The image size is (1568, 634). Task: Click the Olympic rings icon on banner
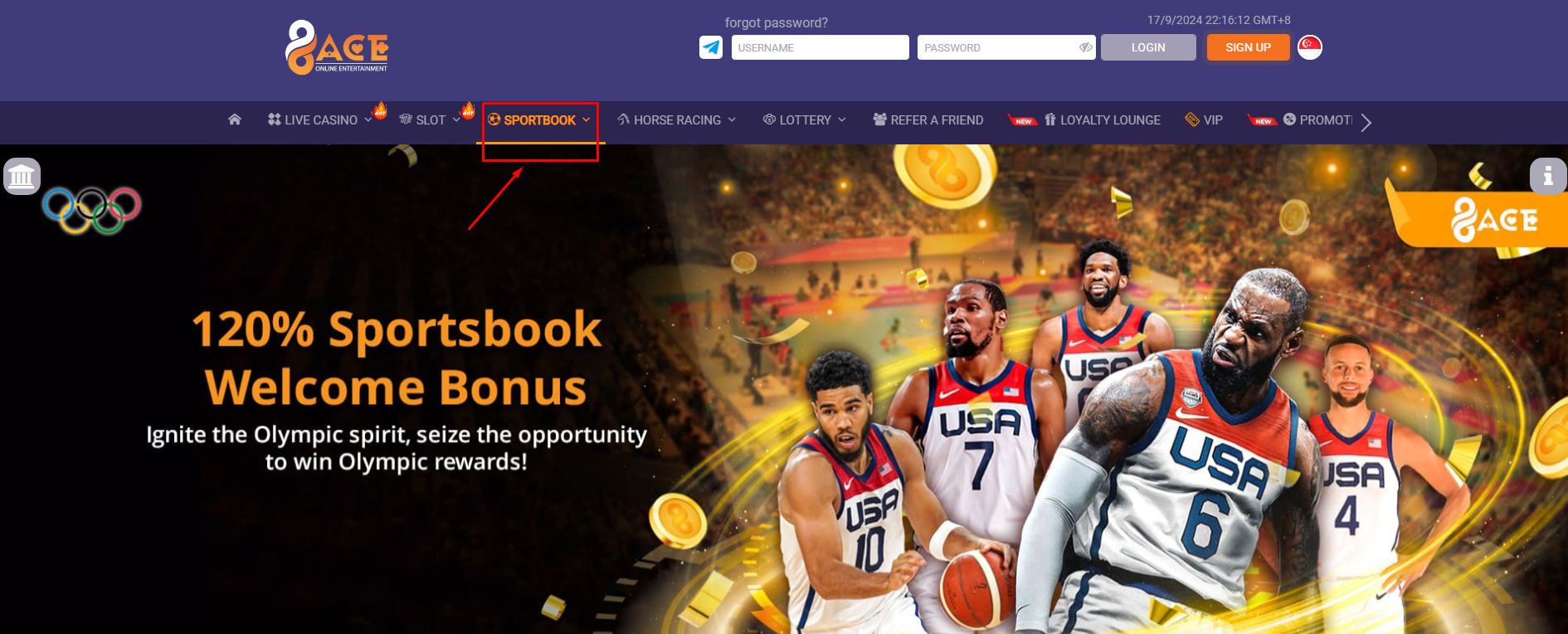[x=92, y=210]
